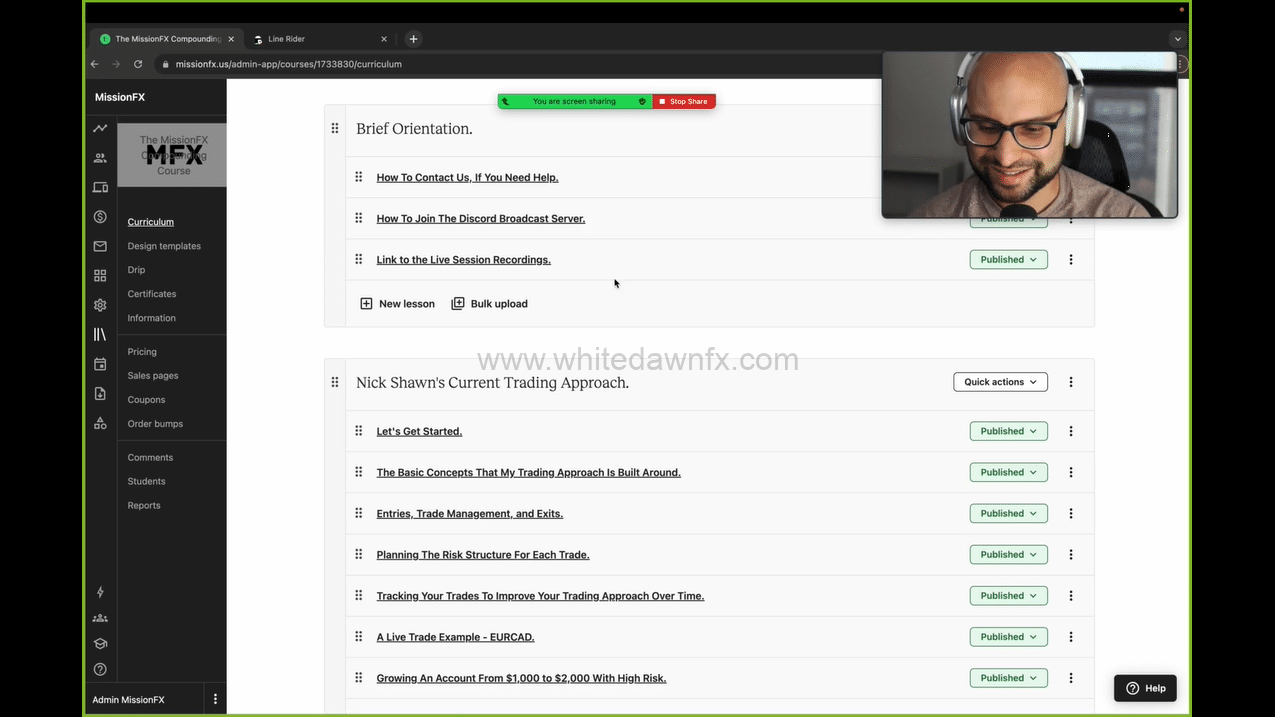Select Design templates in course menu
Image resolution: width=1276 pixels, height=718 pixels.
(x=164, y=246)
